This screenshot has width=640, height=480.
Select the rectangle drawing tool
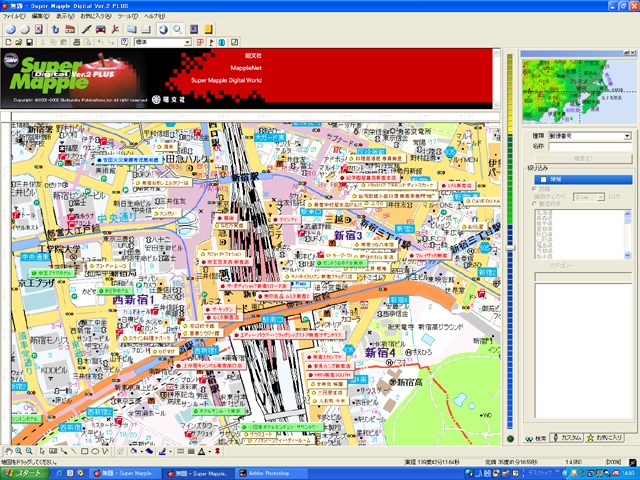coord(84,451)
